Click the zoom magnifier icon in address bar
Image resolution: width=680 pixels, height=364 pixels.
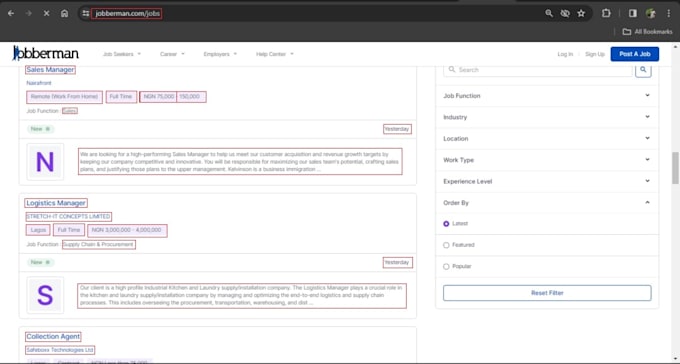[x=549, y=13]
